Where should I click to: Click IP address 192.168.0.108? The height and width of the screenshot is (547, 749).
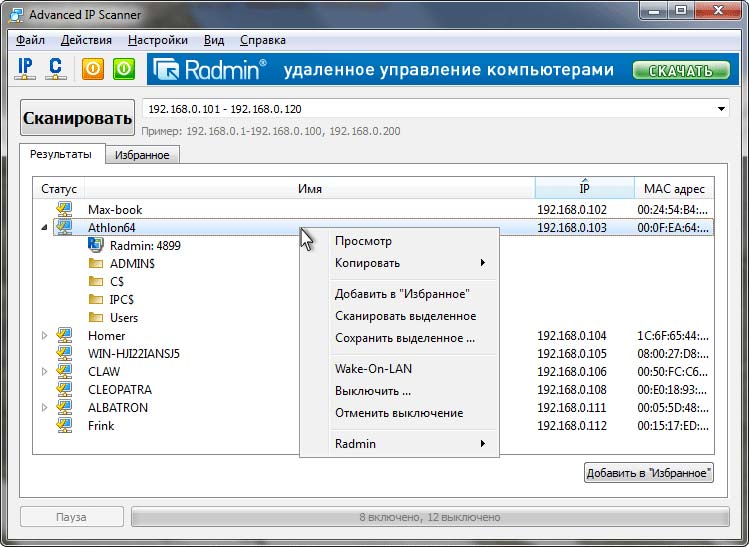pyautogui.click(x=572, y=390)
